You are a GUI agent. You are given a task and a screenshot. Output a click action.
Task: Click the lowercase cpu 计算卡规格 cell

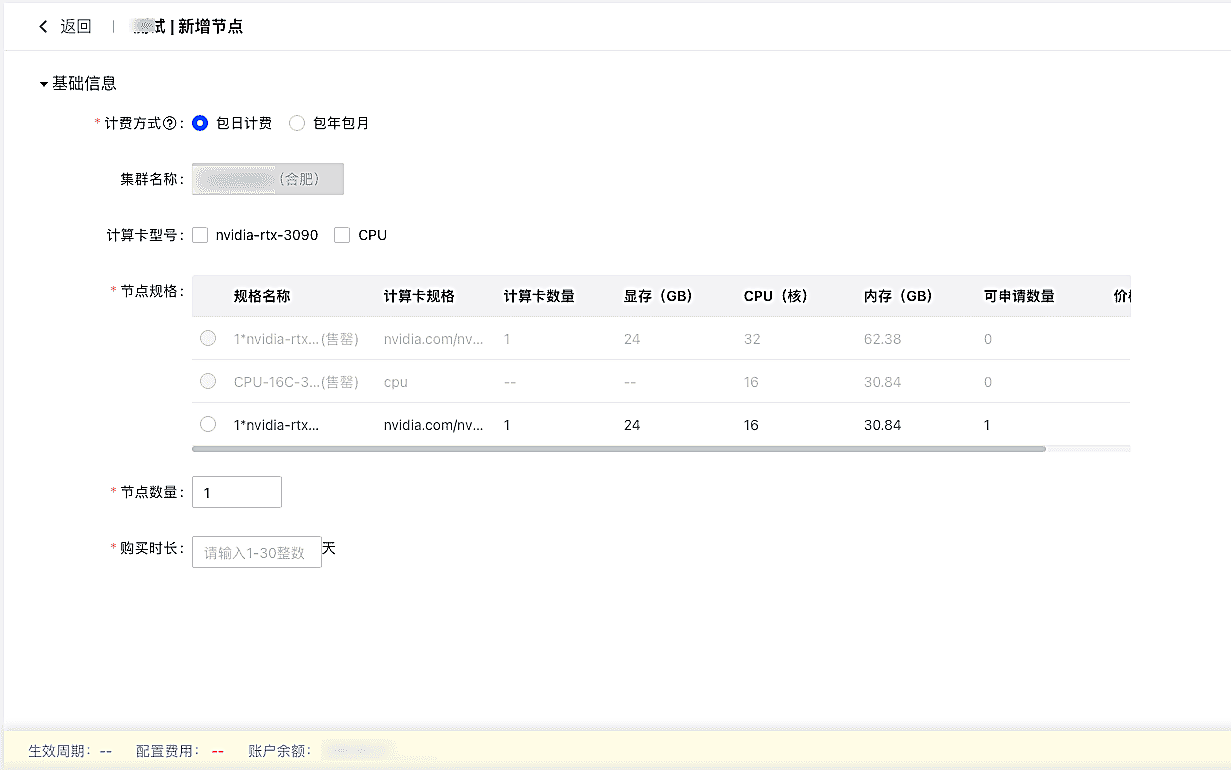pos(396,382)
